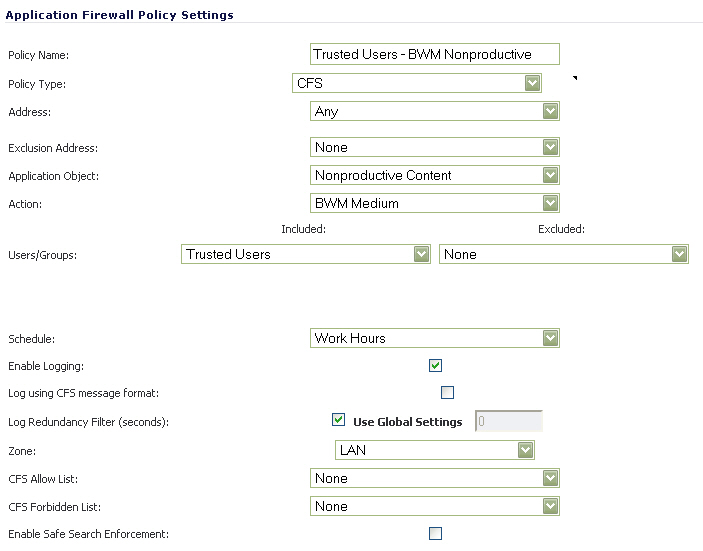Click the Policy Name text field
703x551 pixels.
(x=434, y=54)
